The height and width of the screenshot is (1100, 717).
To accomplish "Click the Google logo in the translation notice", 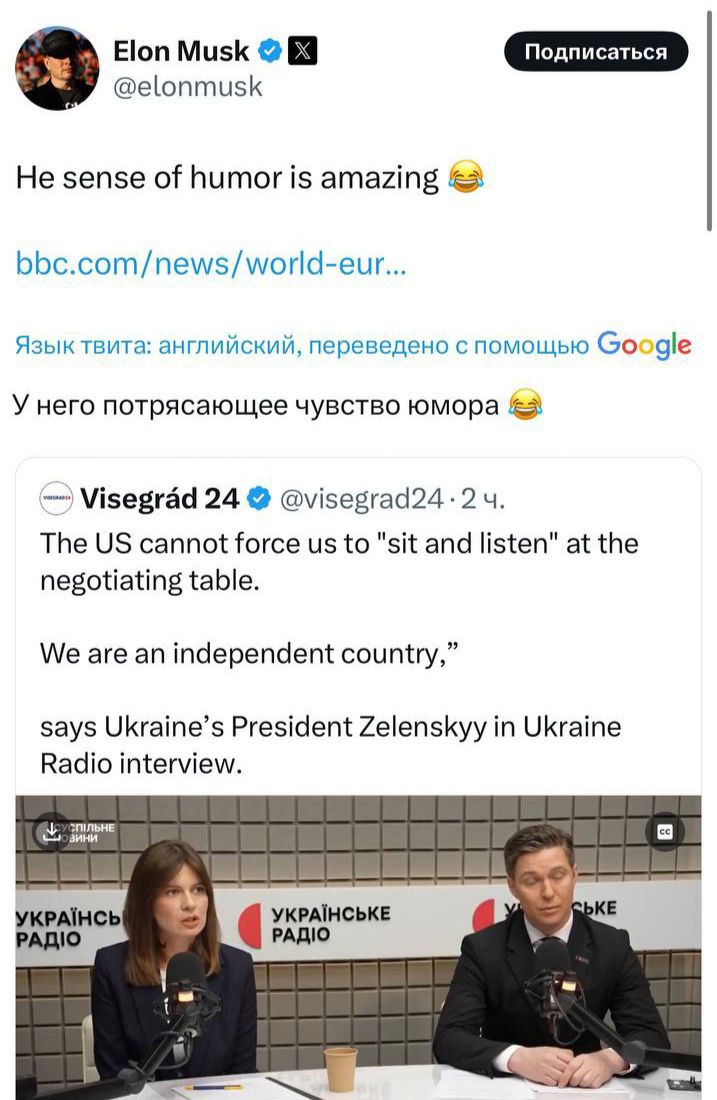I will 643,345.
